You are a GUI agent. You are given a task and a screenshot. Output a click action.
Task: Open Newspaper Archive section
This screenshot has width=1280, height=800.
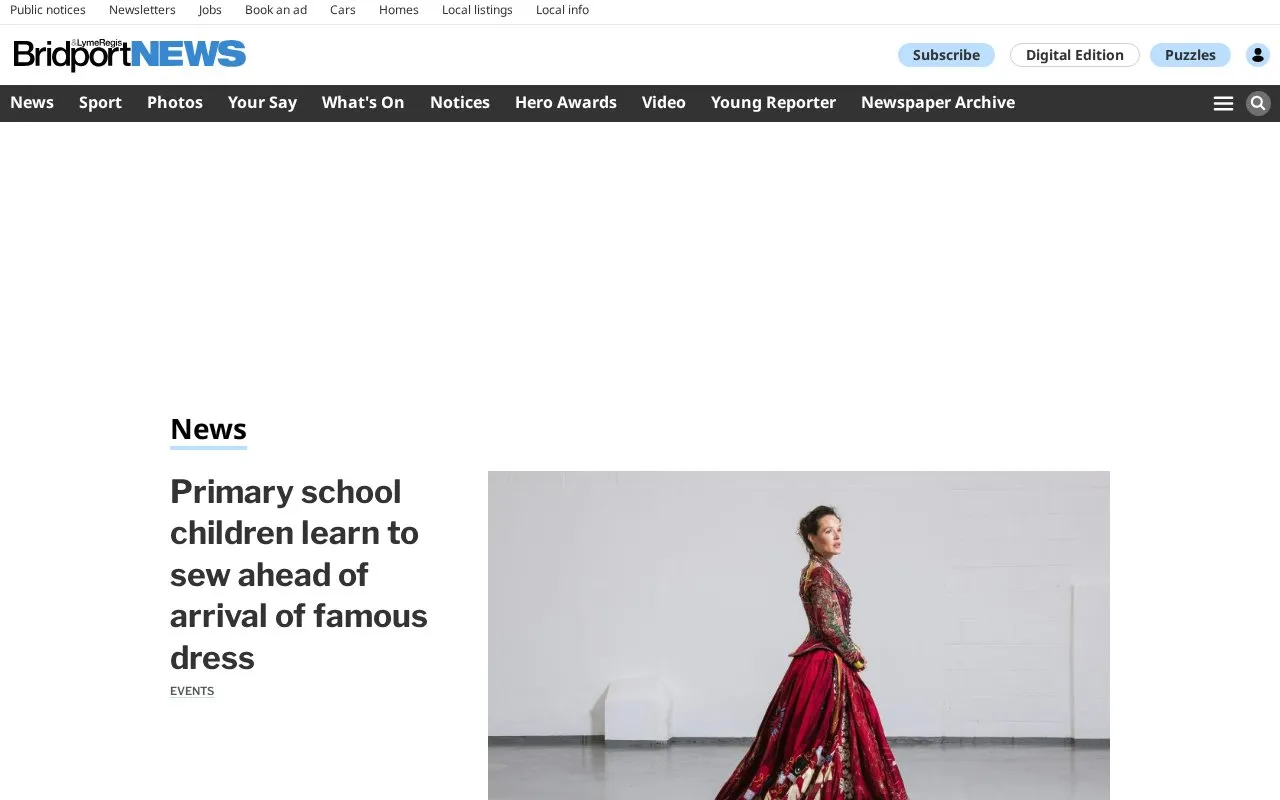pos(938,102)
